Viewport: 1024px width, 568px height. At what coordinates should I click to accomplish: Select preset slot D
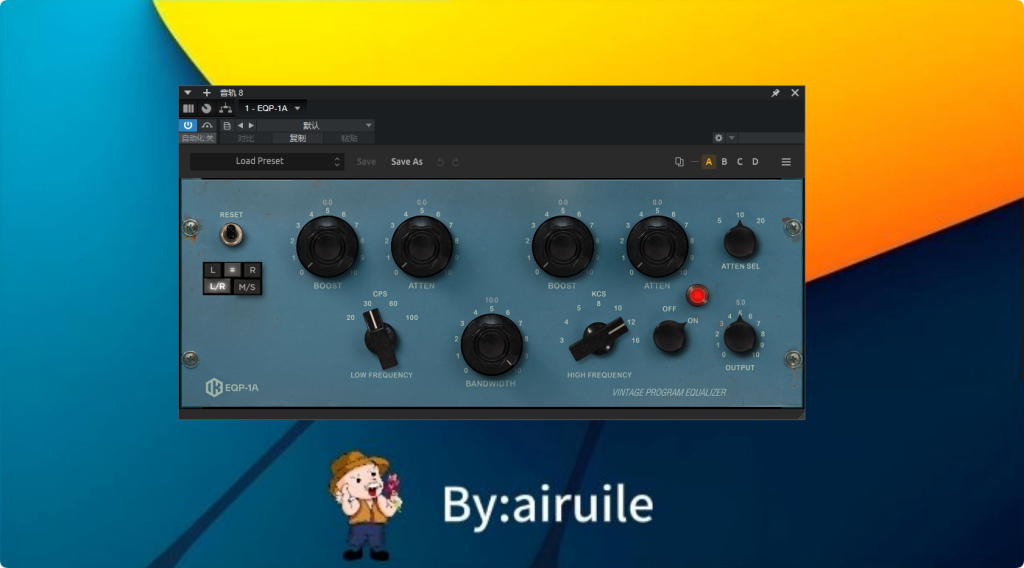coord(755,162)
